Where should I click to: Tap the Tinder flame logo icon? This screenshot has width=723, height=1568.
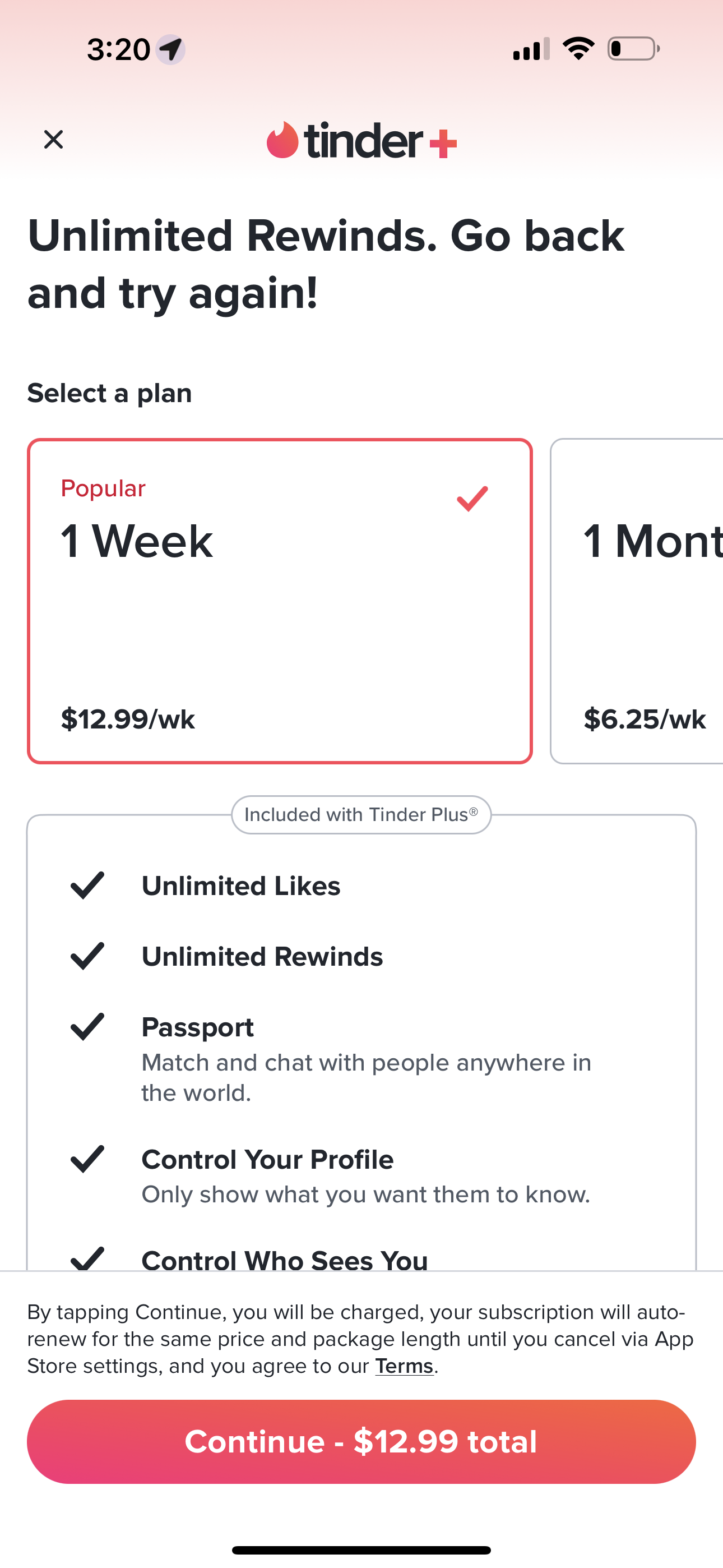[282, 140]
